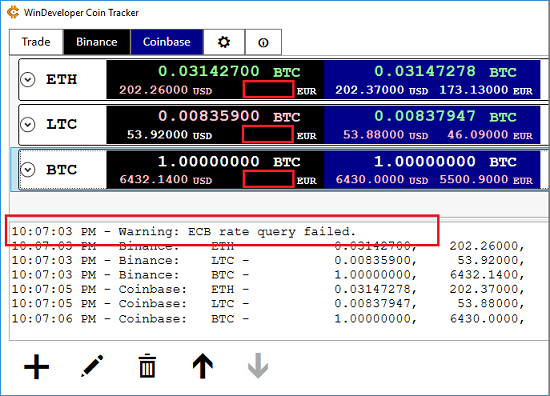Expand the BTC row chevron

pos(28,170)
